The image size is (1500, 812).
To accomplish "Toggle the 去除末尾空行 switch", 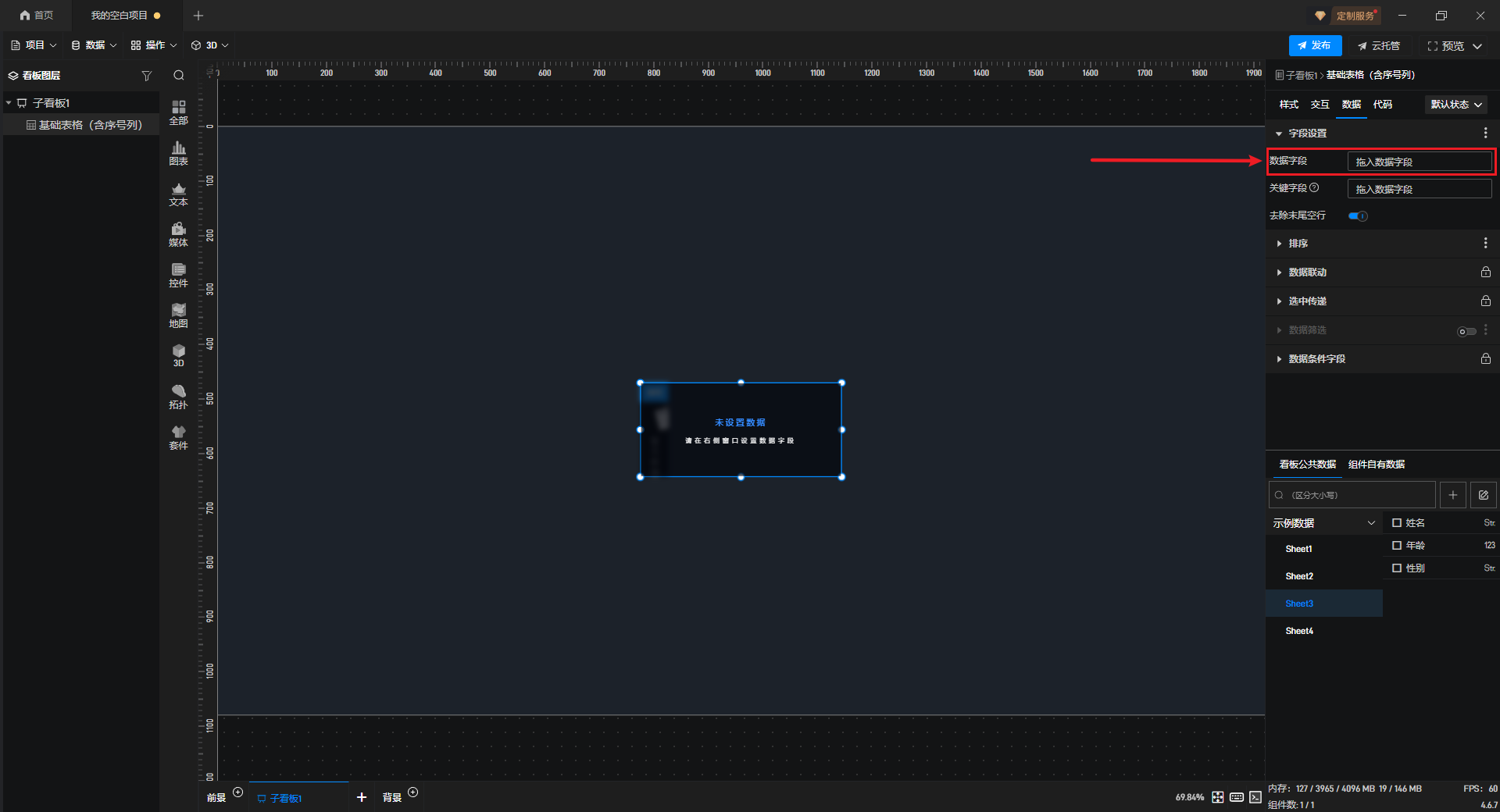I will [1358, 216].
